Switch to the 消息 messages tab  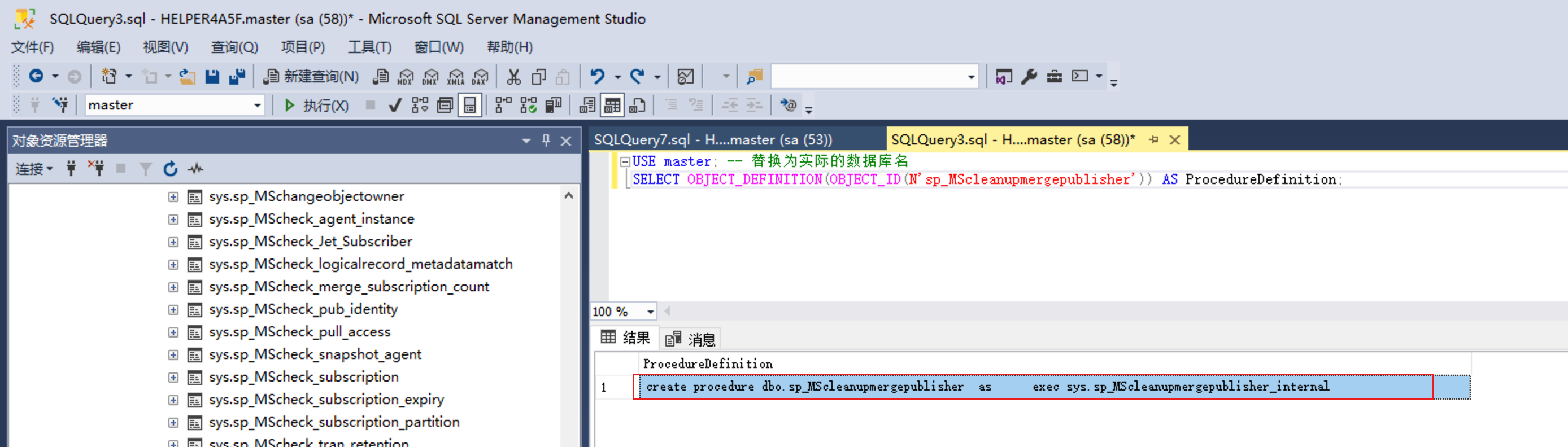tap(691, 339)
